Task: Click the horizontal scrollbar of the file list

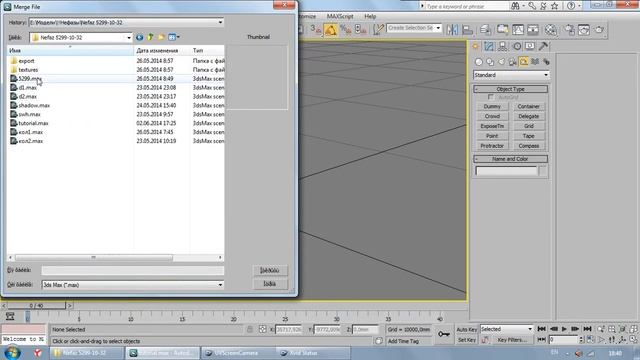Action: [93, 258]
